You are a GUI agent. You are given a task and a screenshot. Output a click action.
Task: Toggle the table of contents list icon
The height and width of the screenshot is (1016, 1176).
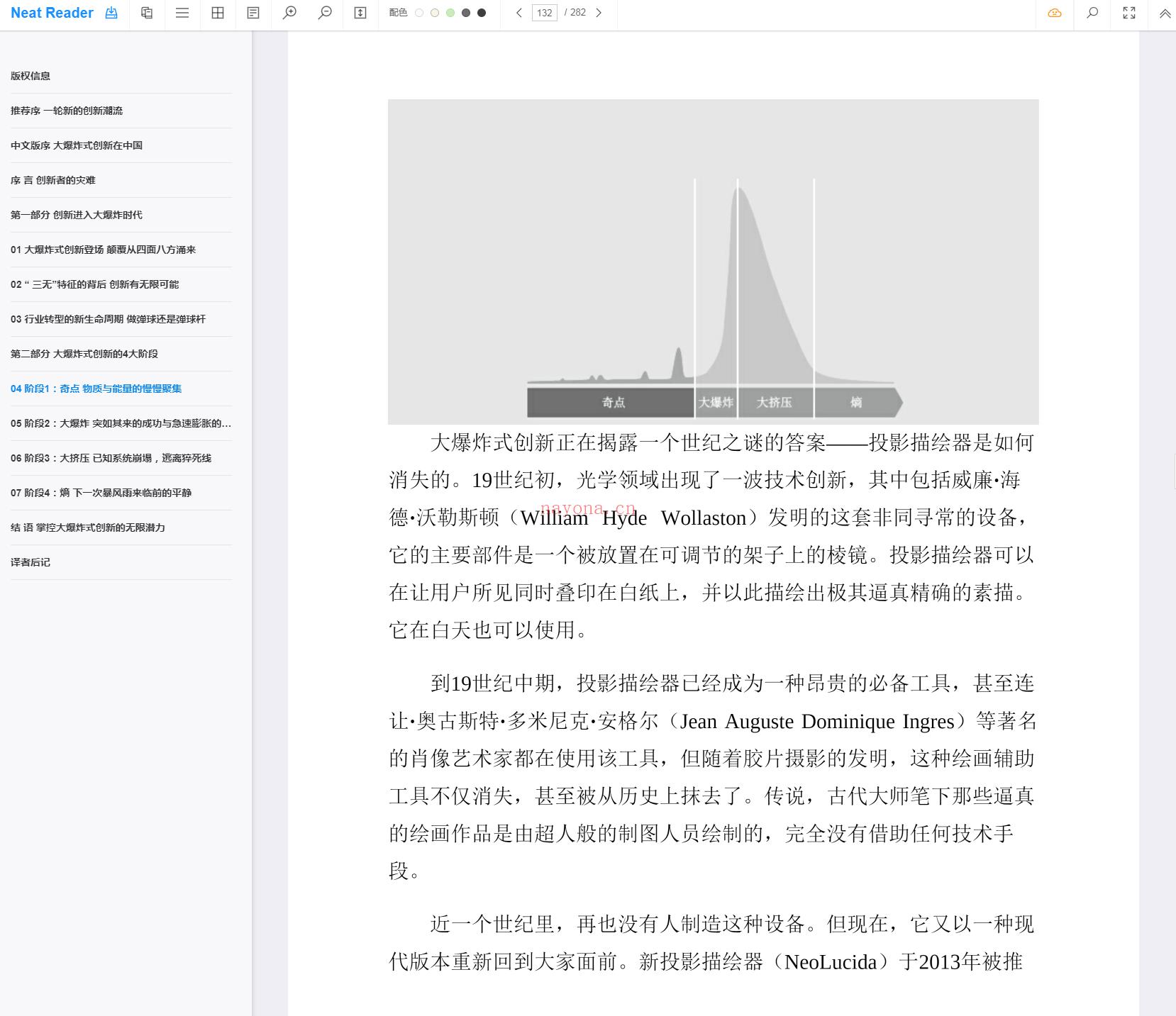click(182, 13)
